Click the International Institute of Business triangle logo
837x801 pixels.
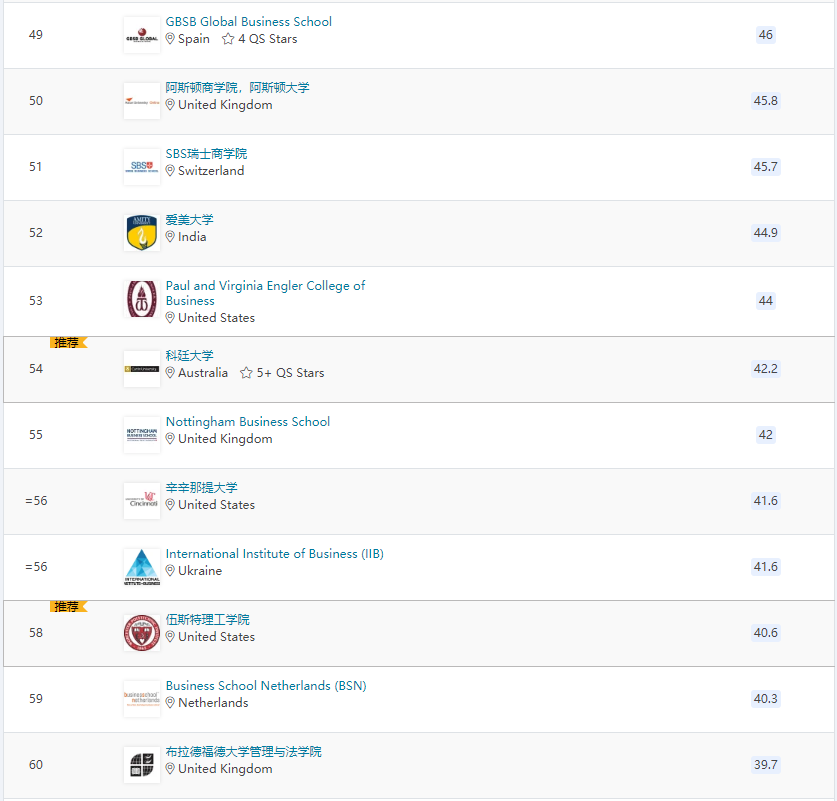click(141, 567)
